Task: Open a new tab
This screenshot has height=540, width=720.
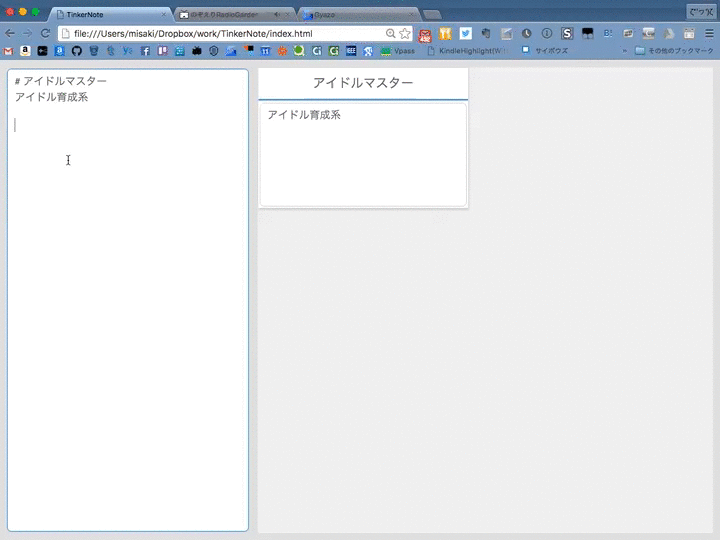Action: [432, 15]
